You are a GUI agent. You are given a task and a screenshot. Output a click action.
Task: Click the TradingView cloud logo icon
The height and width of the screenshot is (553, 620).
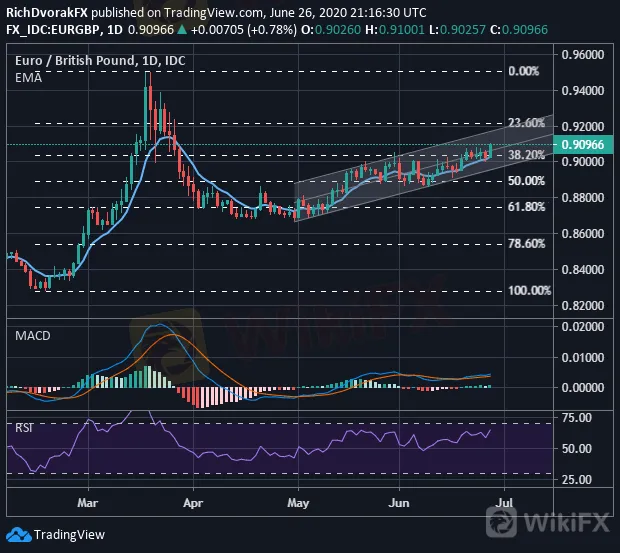click(x=20, y=534)
